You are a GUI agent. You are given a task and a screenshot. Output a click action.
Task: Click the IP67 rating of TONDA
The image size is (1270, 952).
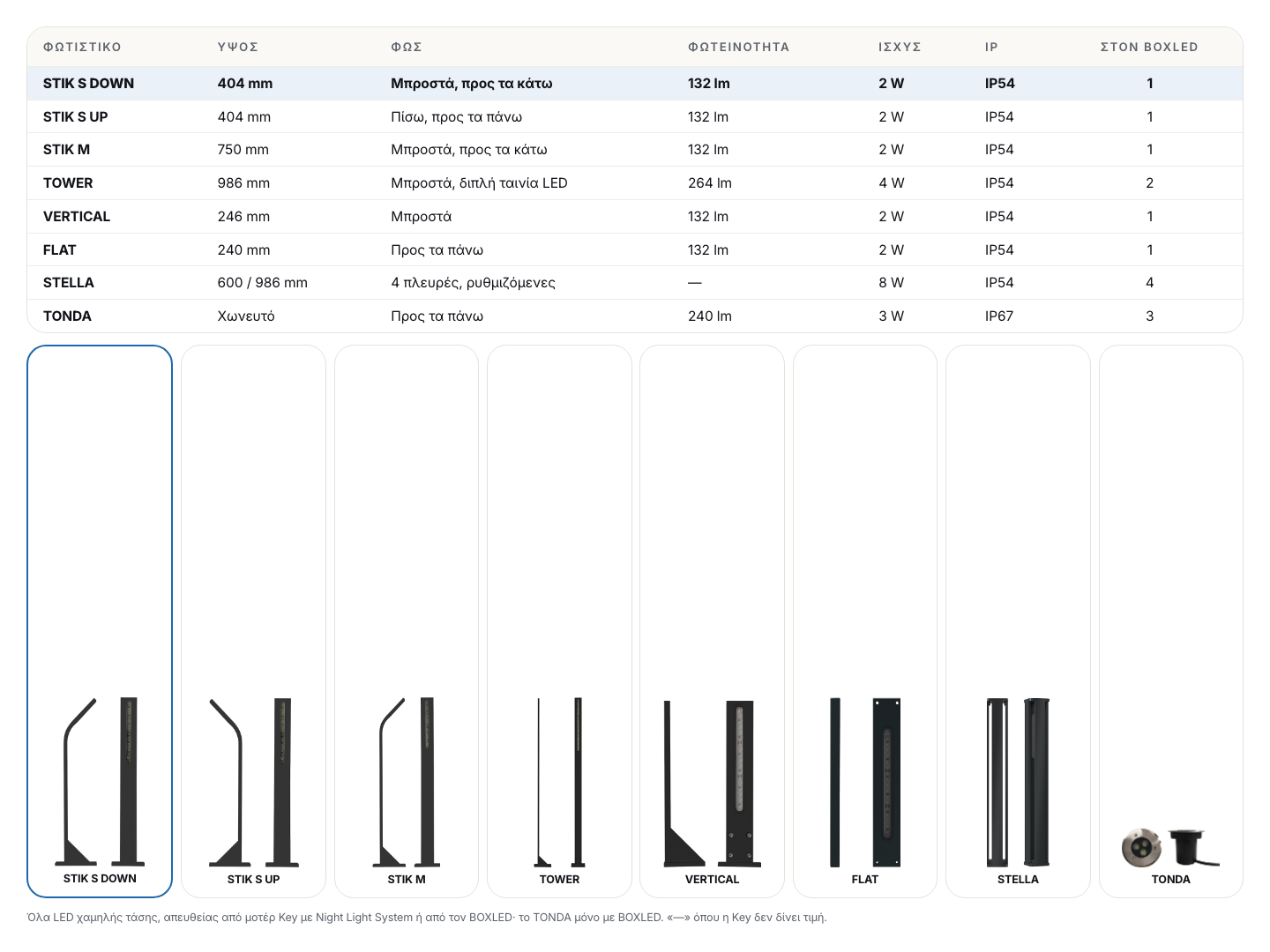pos(999,316)
